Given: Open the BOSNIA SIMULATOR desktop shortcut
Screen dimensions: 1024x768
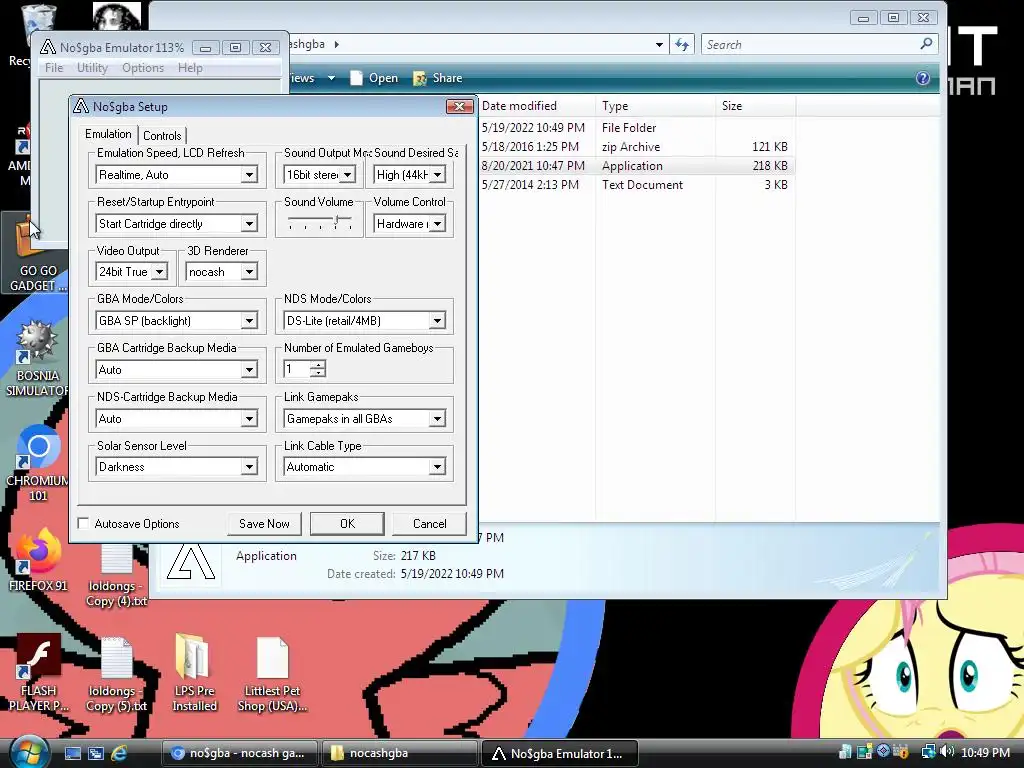Looking at the screenshot, I should (37, 358).
